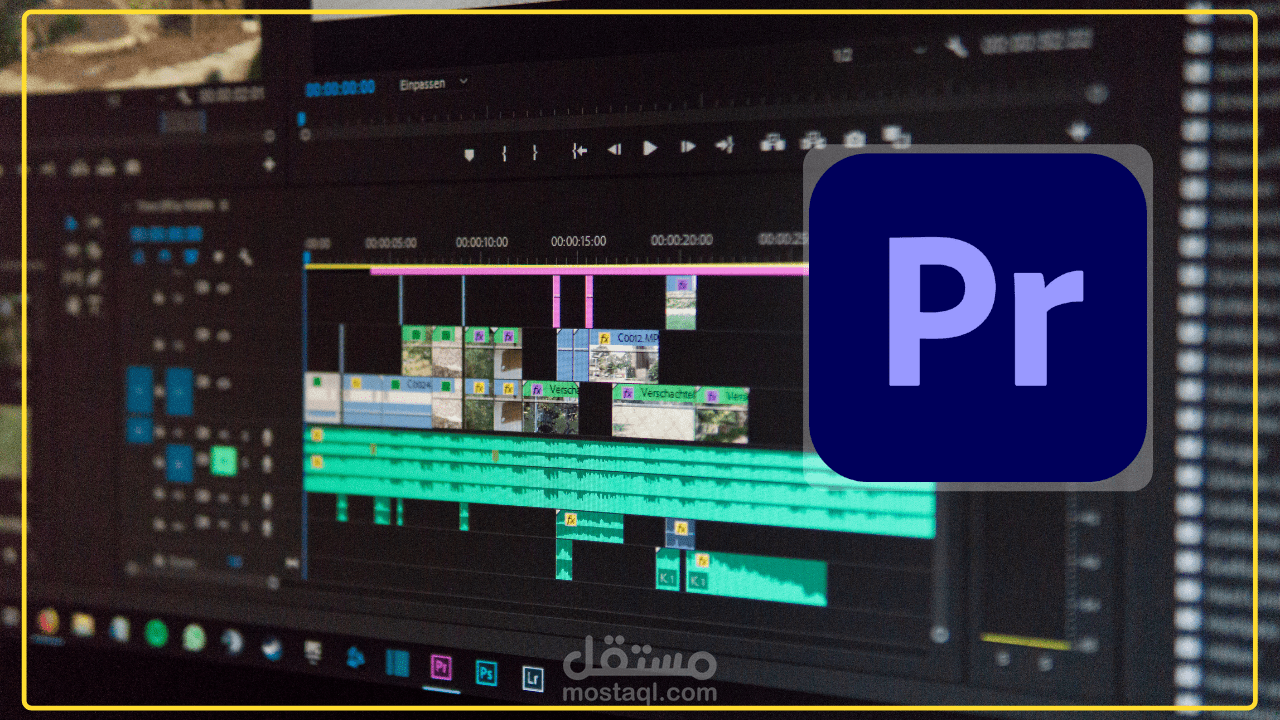Open the yellow folder File Explorer taskbar icon

(x=82, y=625)
